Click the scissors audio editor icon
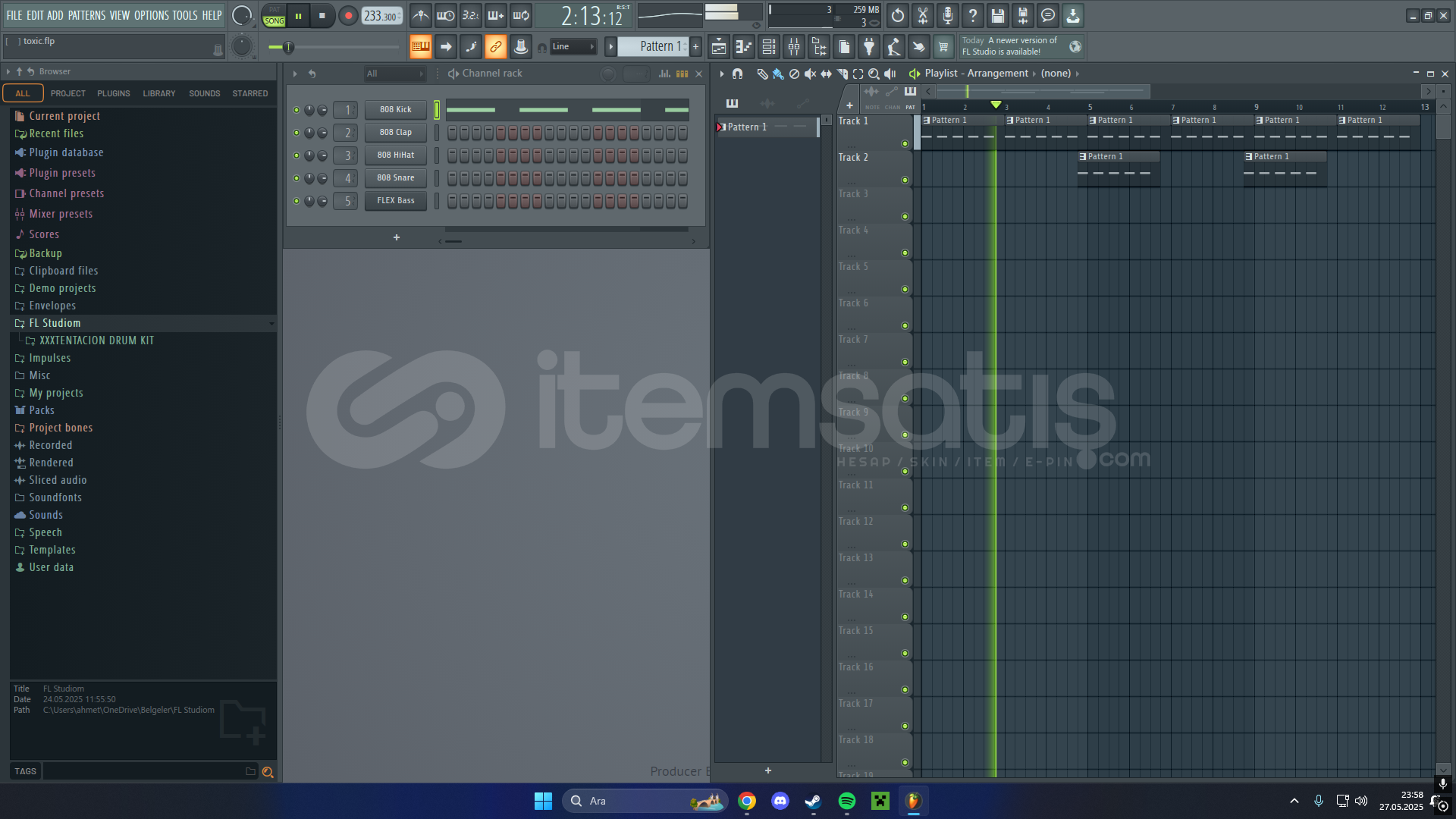The width and height of the screenshot is (1456, 819). (923, 15)
